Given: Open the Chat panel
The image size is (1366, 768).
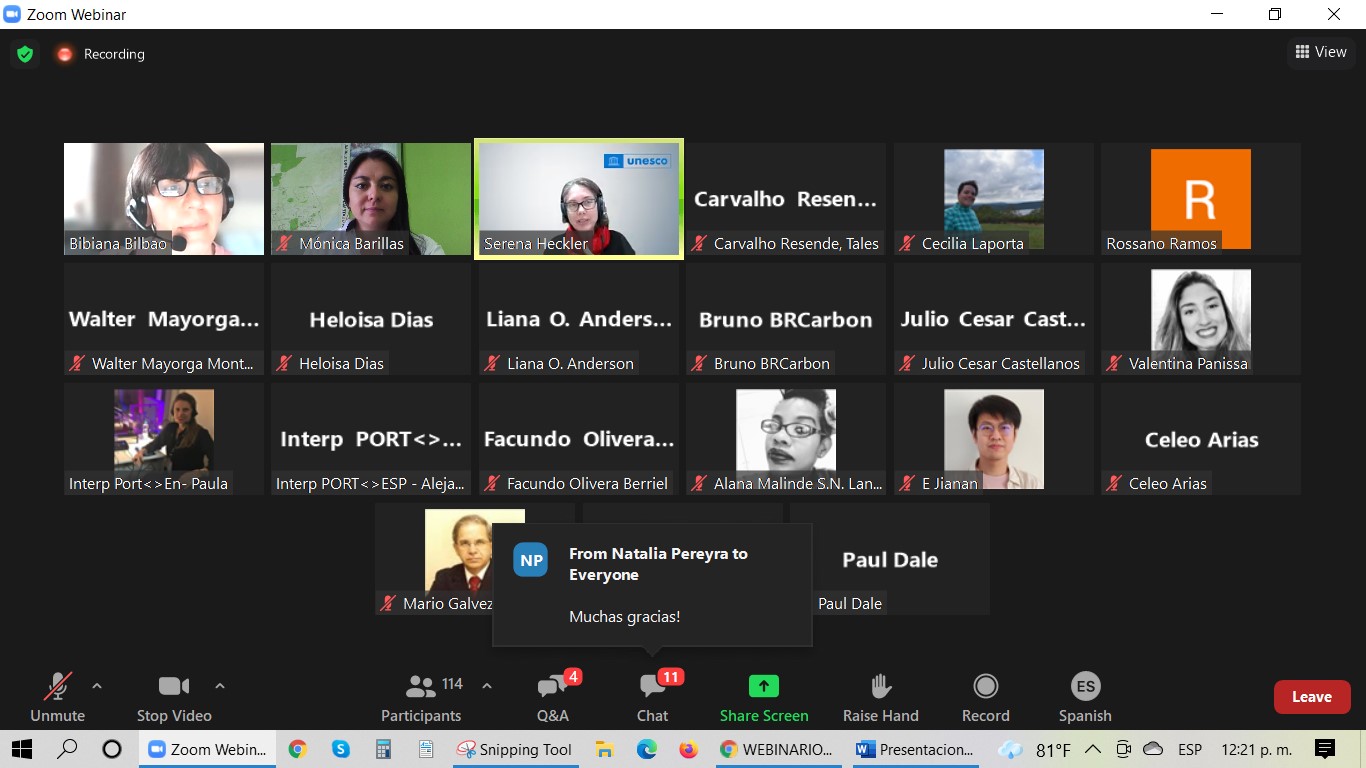Looking at the screenshot, I should click(652, 696).
